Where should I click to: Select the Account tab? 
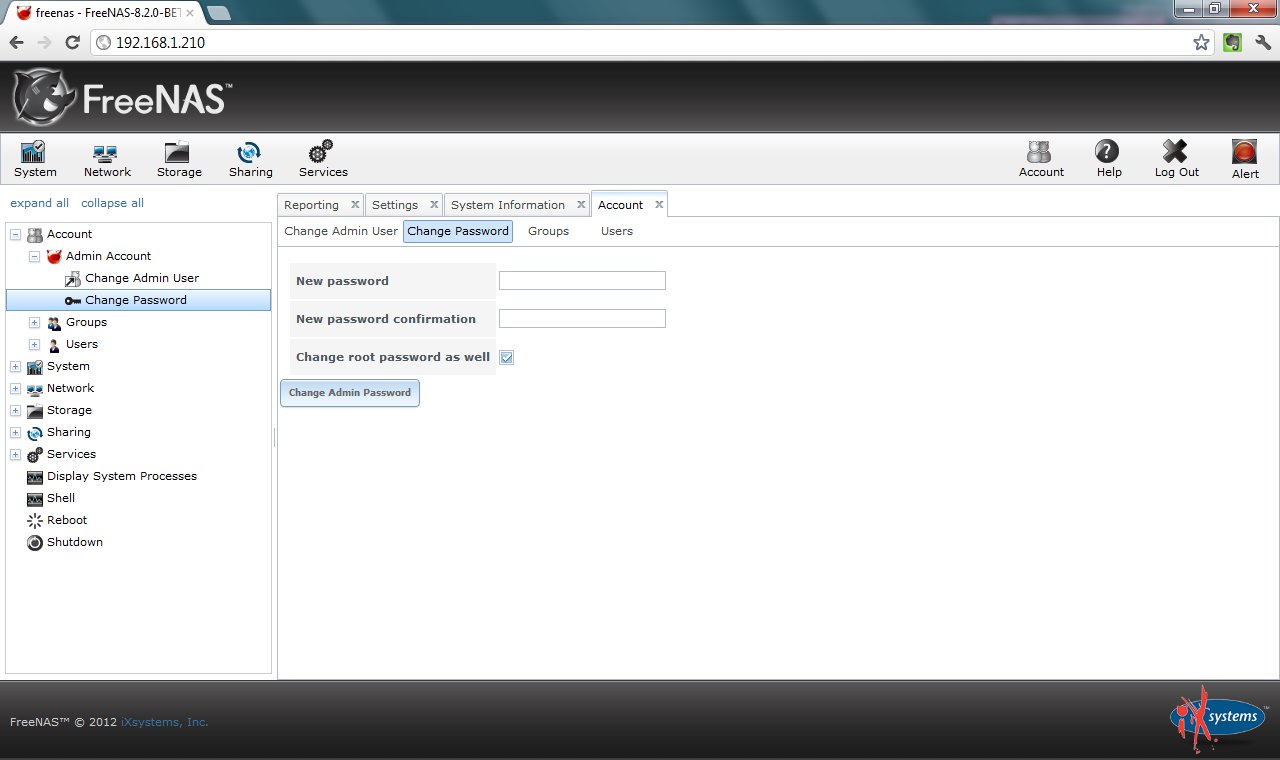[620, 205]
